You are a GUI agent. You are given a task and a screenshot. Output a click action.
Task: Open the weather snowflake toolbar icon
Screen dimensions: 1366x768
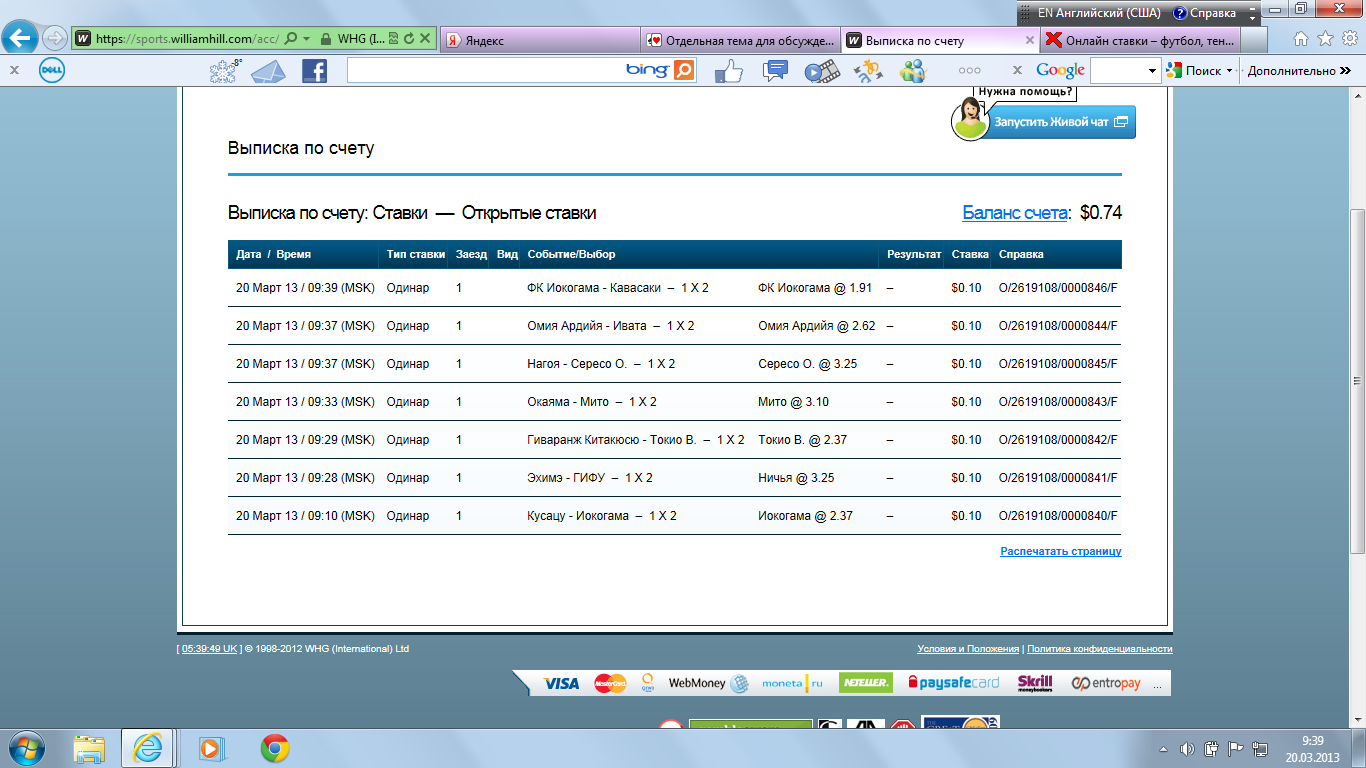pos(224,71)
